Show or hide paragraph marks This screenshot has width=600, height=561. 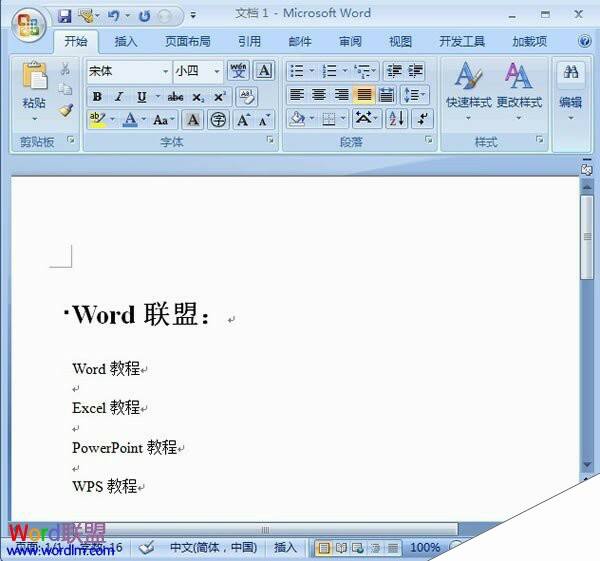422,119
